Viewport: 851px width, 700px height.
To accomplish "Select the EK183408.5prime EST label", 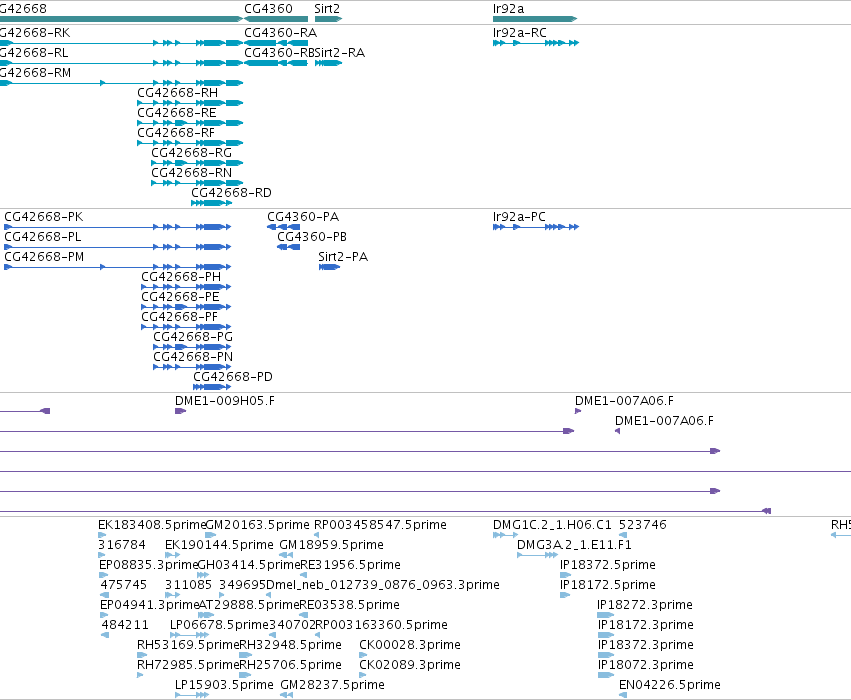I will click(x=152, y=525).
